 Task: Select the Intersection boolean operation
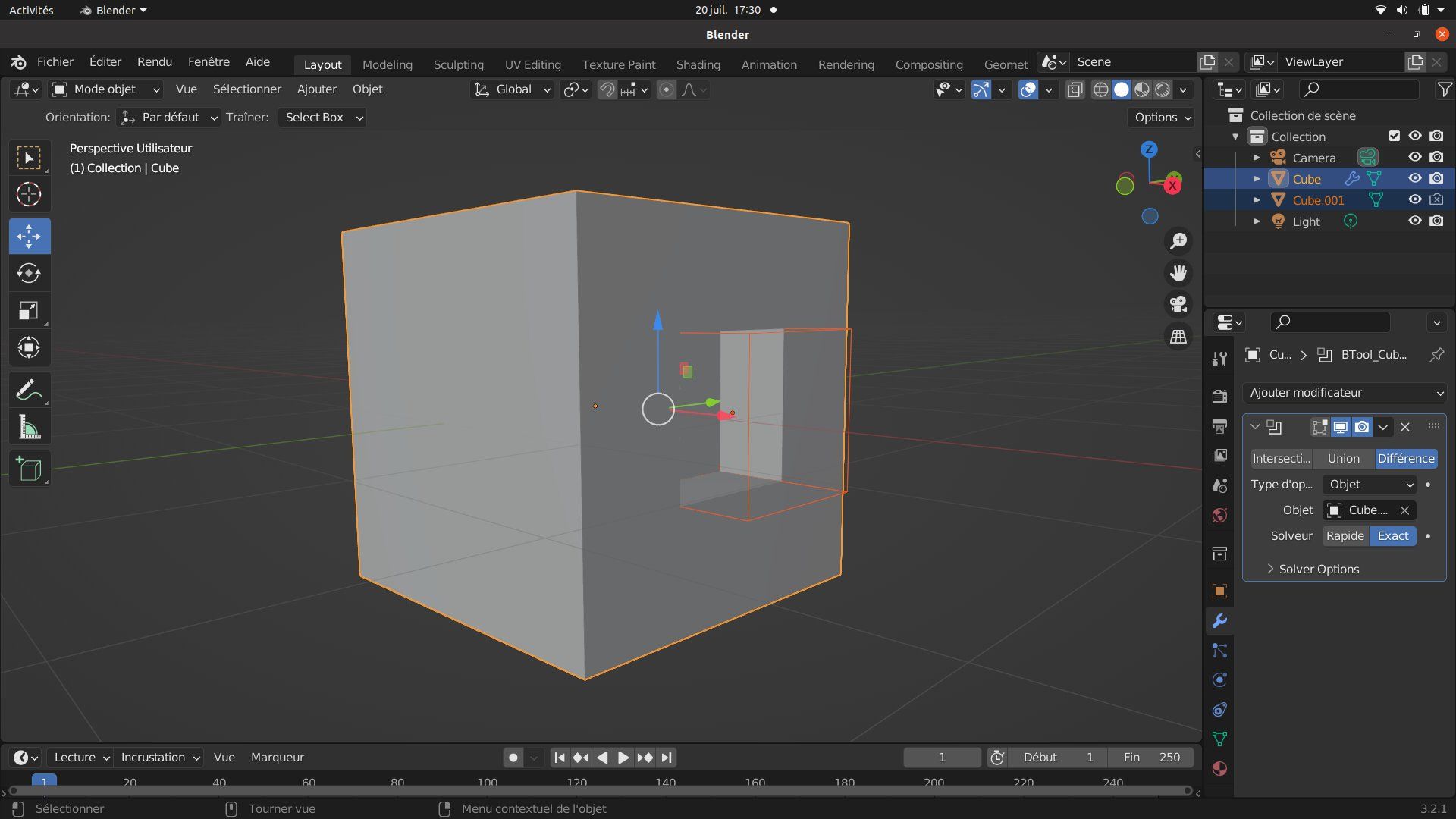[1282, 459]
